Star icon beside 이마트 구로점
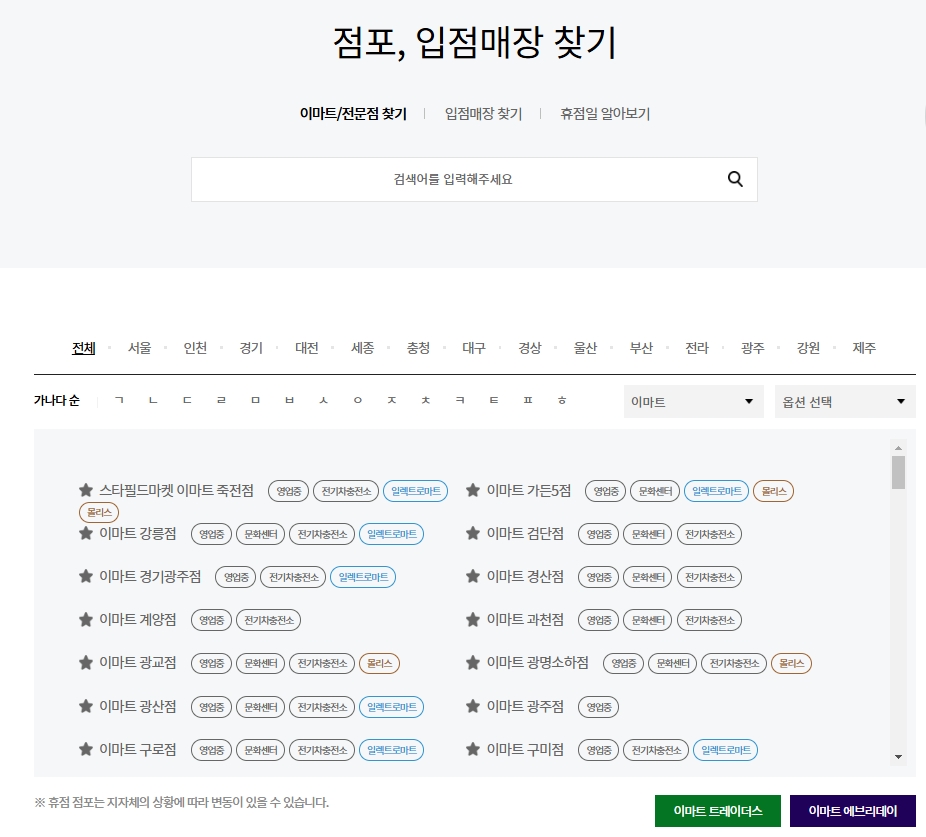The image size is (926, 837). [x=86, y=749]
